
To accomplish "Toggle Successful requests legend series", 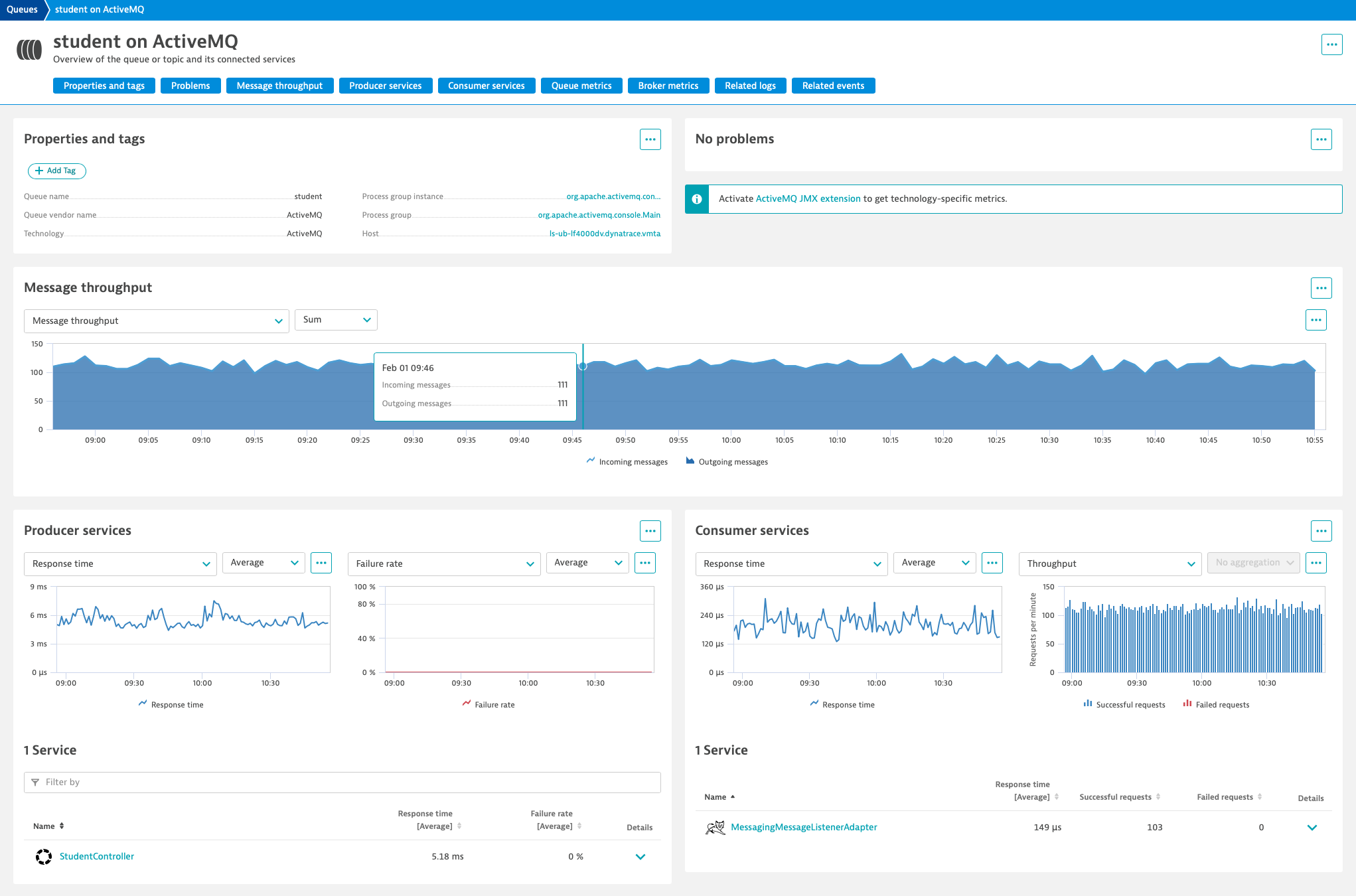I will (1124, 705).
